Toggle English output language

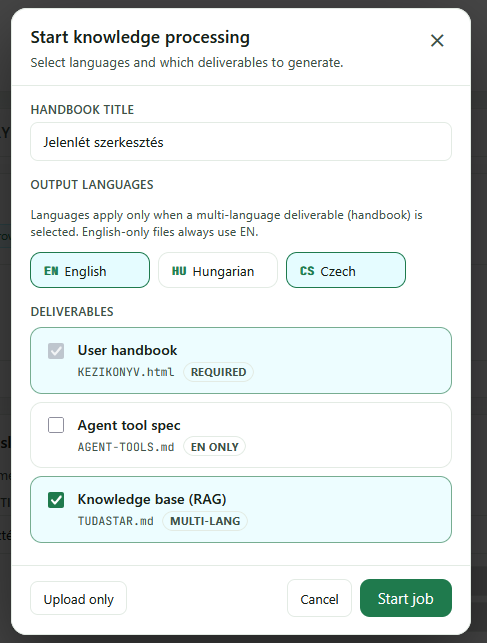coord(90,270)
